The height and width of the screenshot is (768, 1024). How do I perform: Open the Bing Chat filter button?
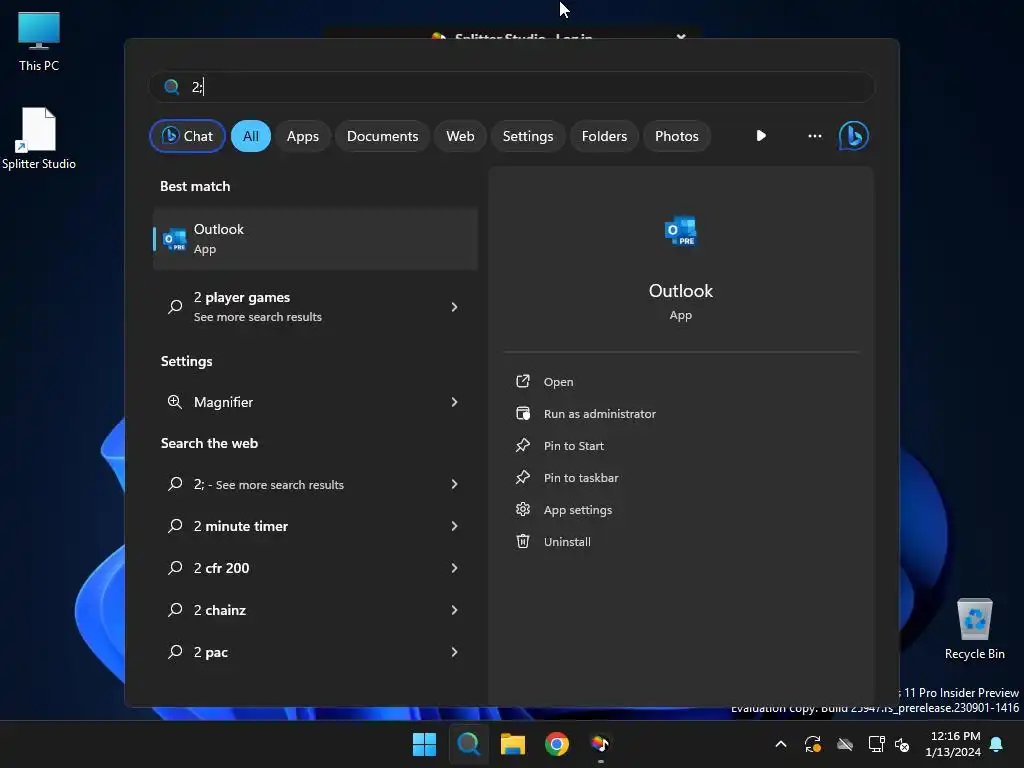point(187,136)
